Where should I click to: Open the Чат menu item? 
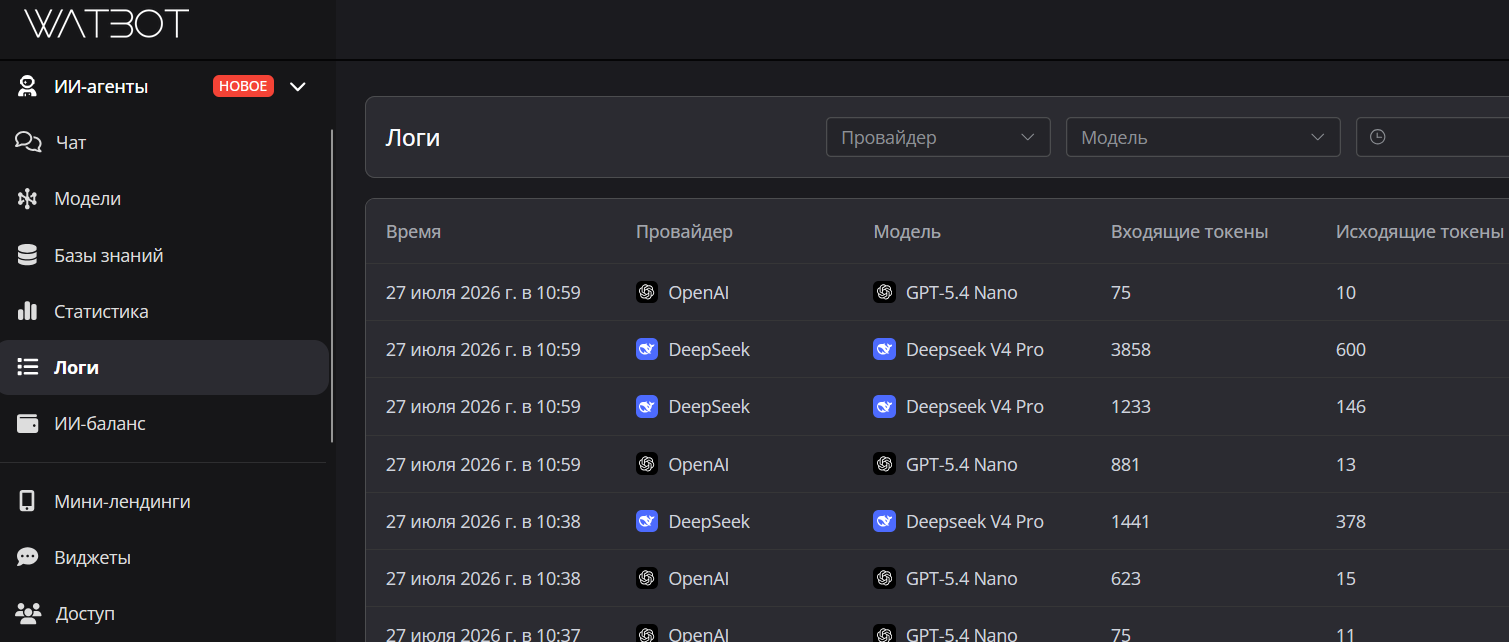(71, 143)
